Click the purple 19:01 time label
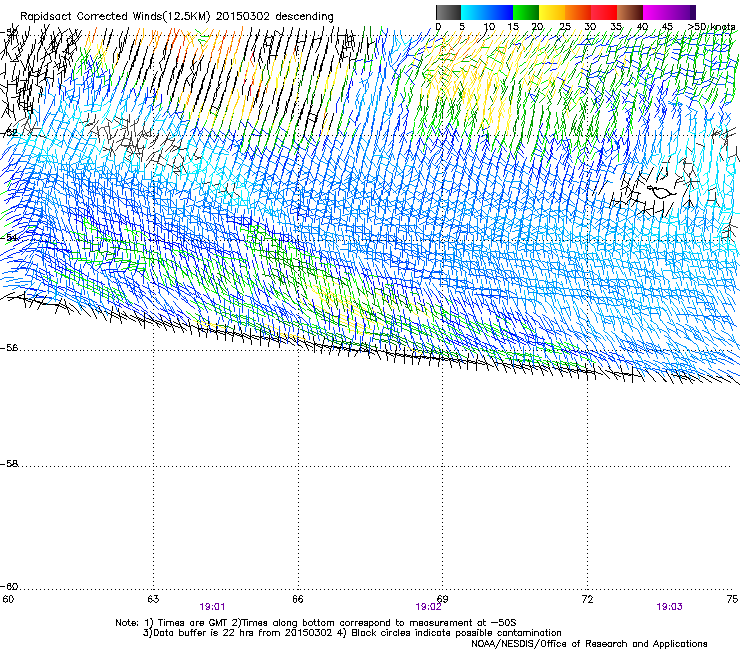The height and width of the screenshot is (650, 740). pyautogui.click(x=212, y=607)
